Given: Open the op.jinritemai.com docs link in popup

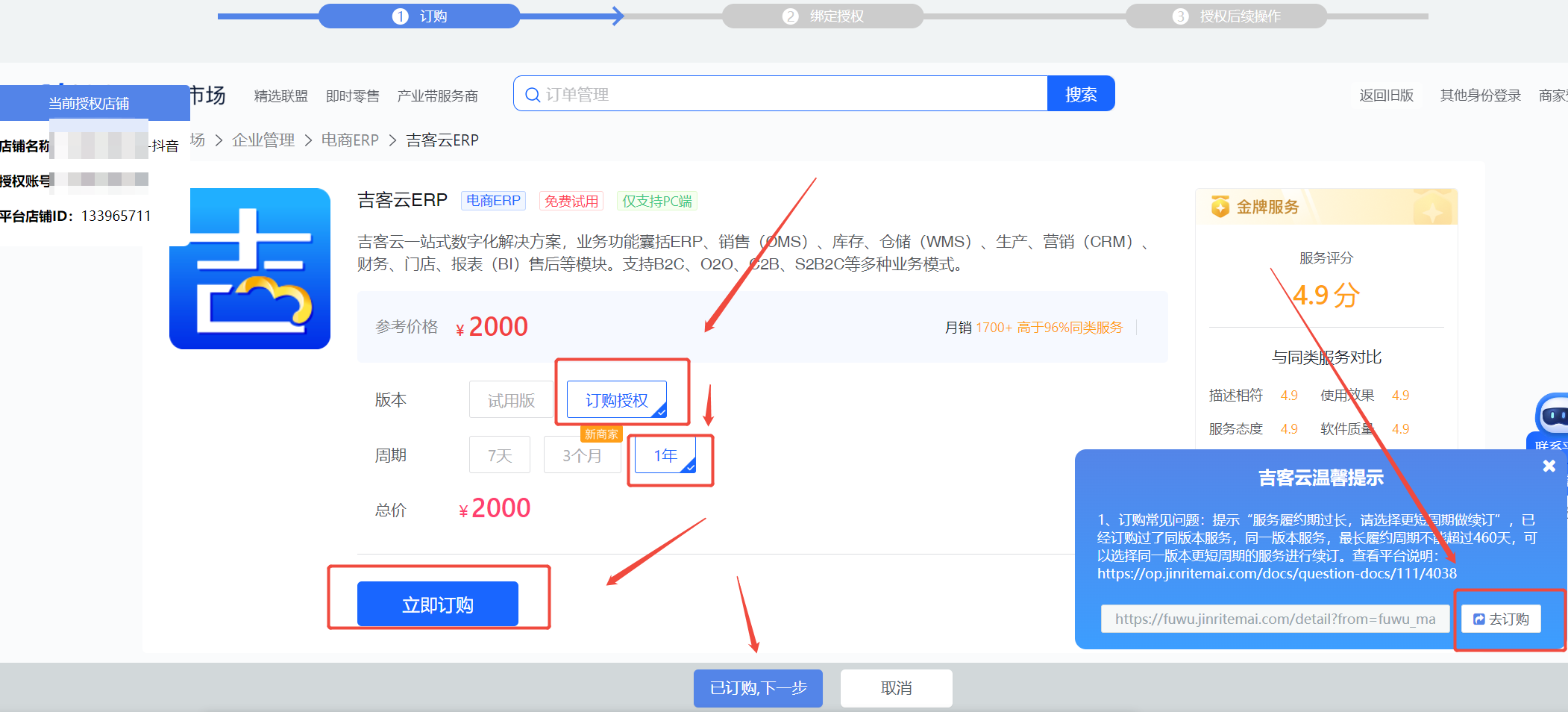Looking at the screenshot, I should (1276, 573).
